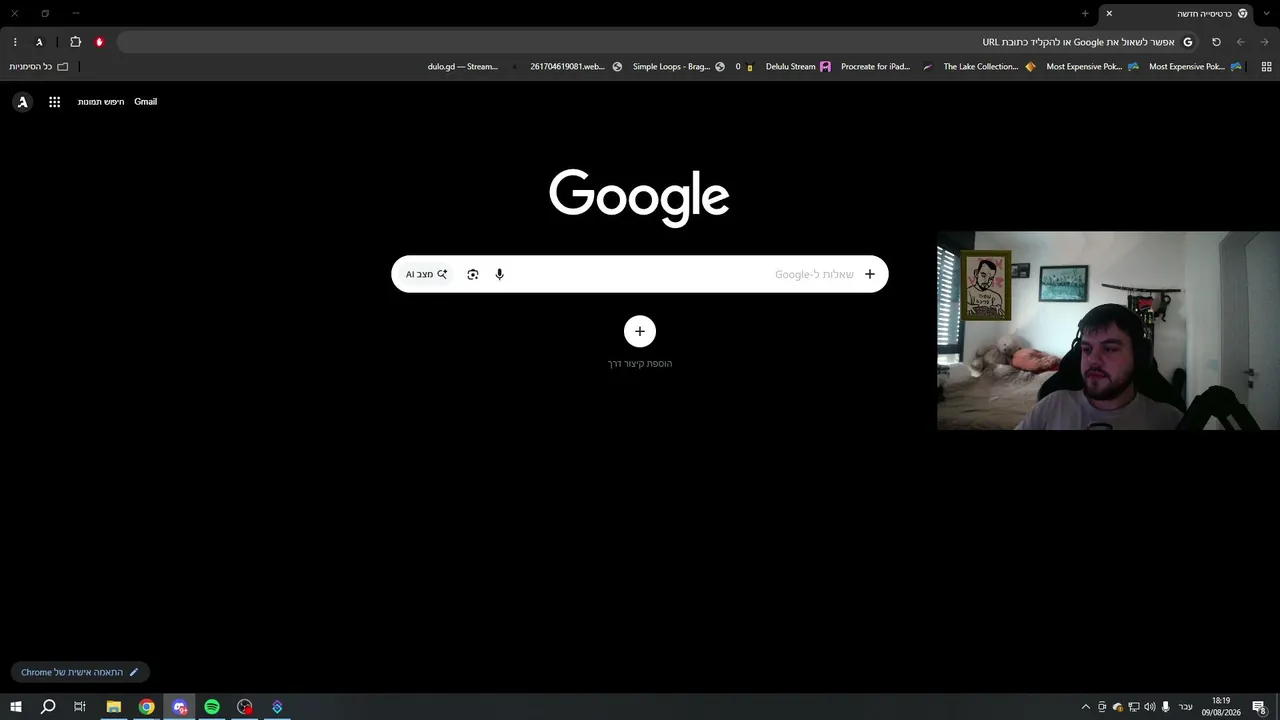Open the Delulu Stream bookmark
1280x720 pixels.
click(798, 67)
